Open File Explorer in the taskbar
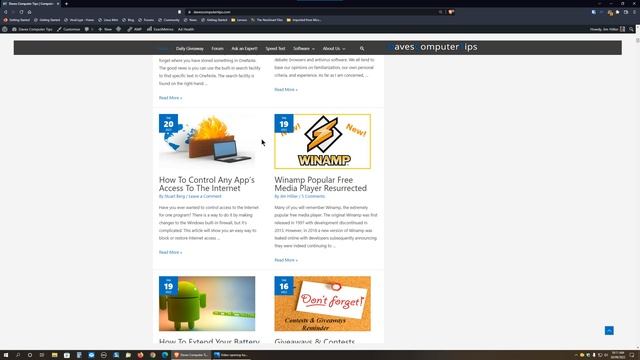Image resolution: width=640 pixels, height=360 pixels. [x=54, y=355]
